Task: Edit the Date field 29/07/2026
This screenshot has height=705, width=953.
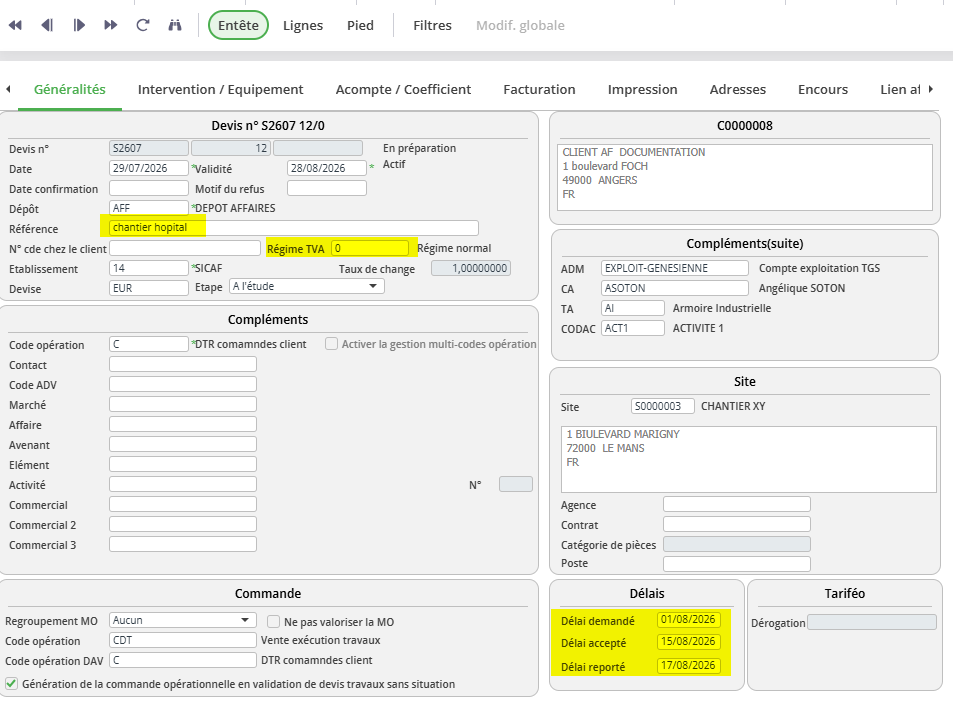Action: pos(149,168)
